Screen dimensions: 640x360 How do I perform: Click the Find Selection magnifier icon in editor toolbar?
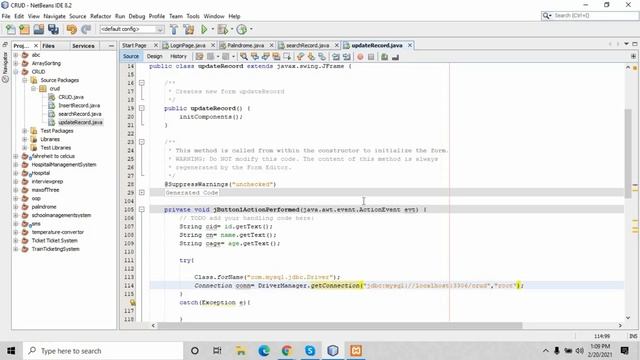[x=244, y=57]
